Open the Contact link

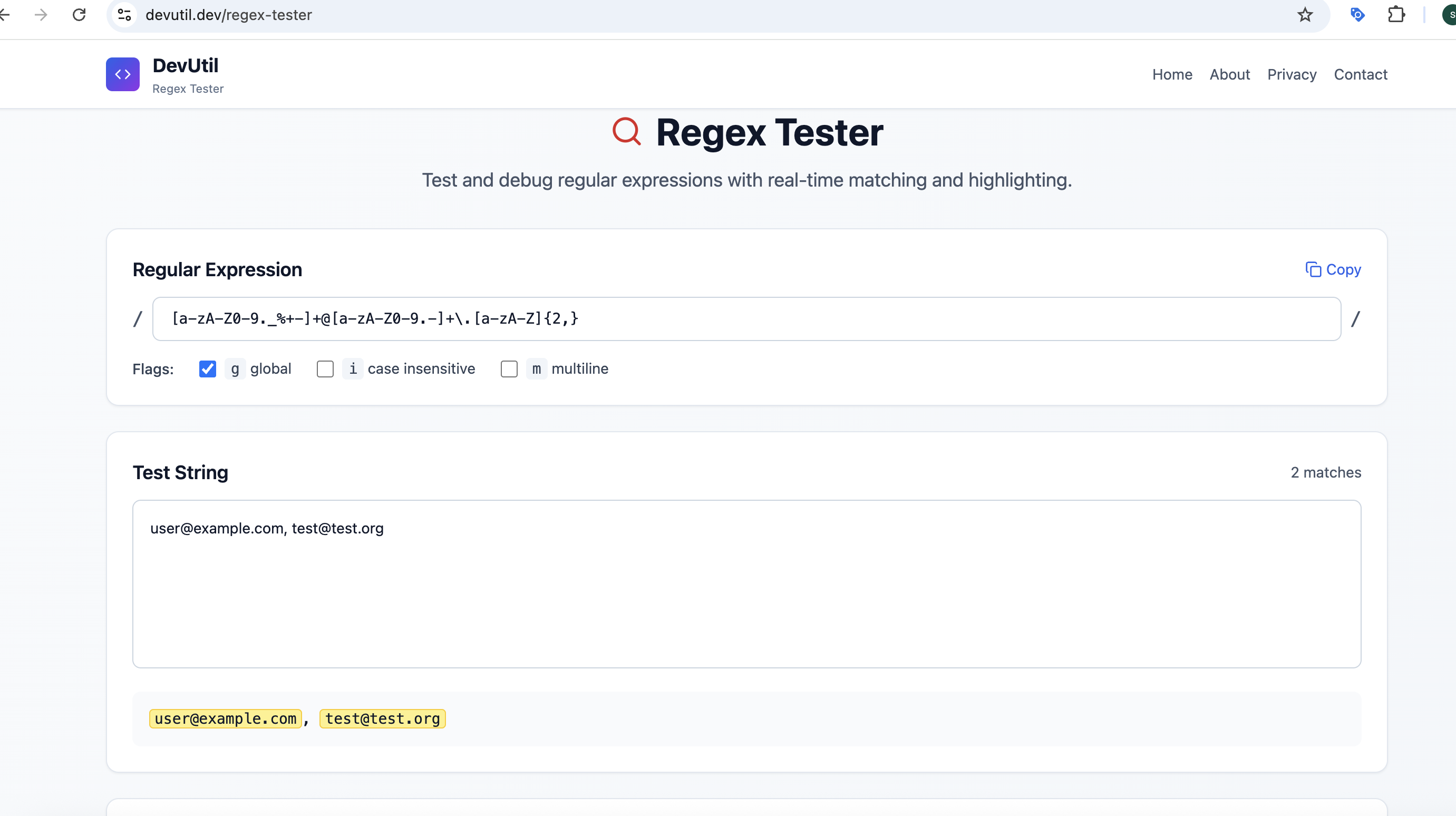coord(1361,74)
